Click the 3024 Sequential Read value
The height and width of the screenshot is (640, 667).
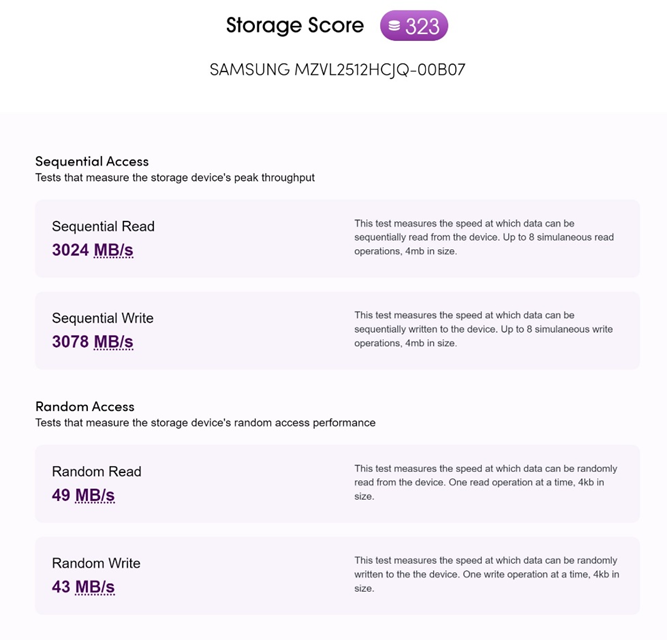tap(70, 250)
